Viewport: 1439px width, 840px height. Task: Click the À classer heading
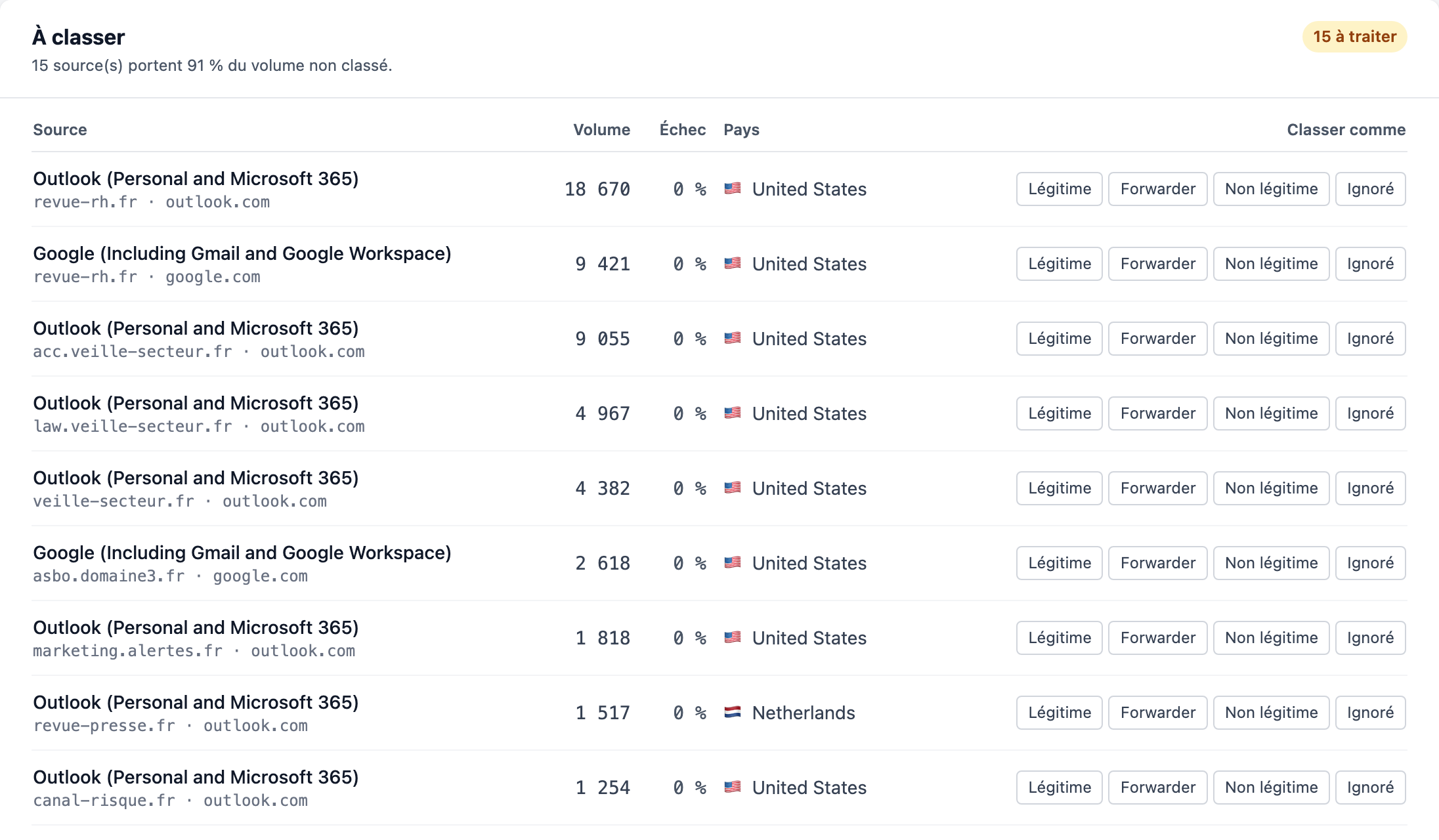[79, 37]
